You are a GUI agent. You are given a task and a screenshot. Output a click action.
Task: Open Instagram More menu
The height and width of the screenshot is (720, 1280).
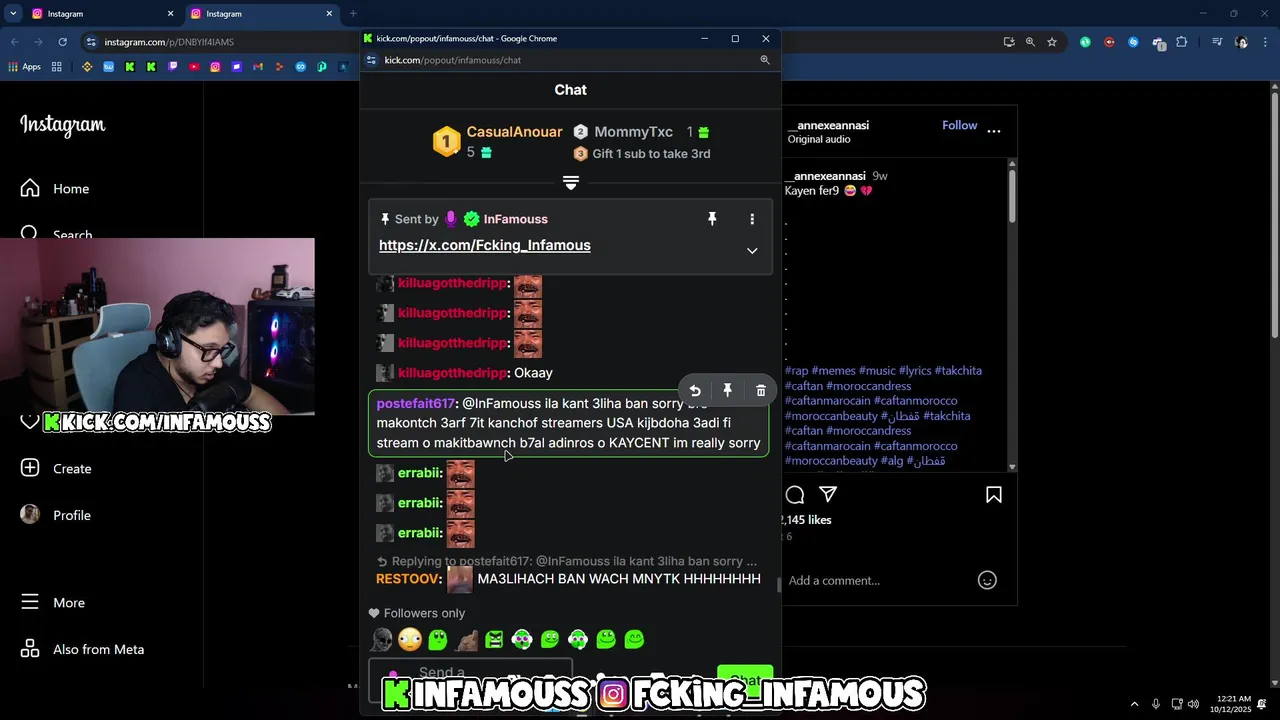pos(53,603)
